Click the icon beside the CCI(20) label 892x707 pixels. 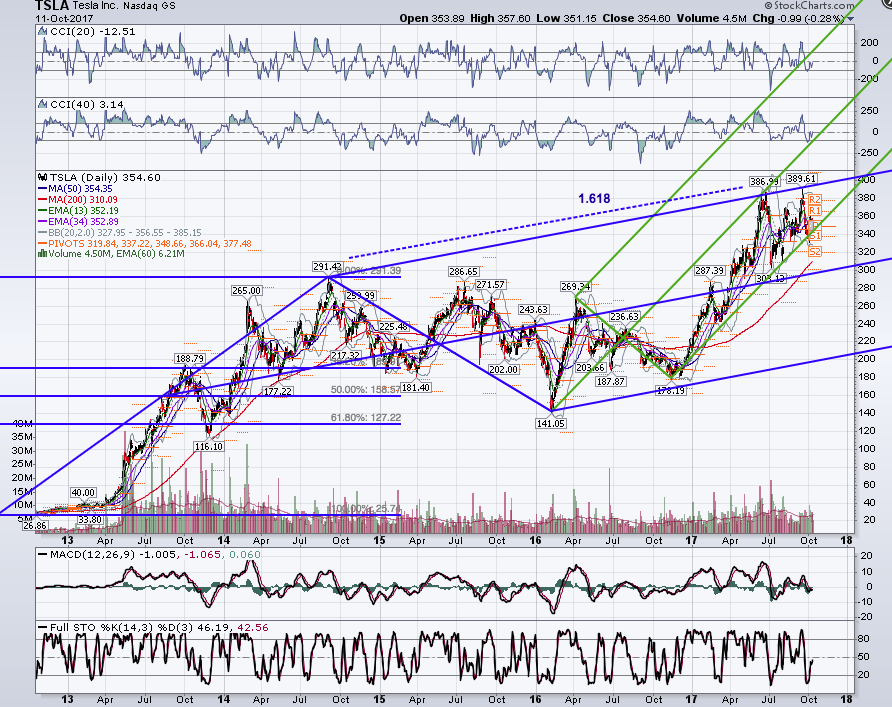coord(42,32)
